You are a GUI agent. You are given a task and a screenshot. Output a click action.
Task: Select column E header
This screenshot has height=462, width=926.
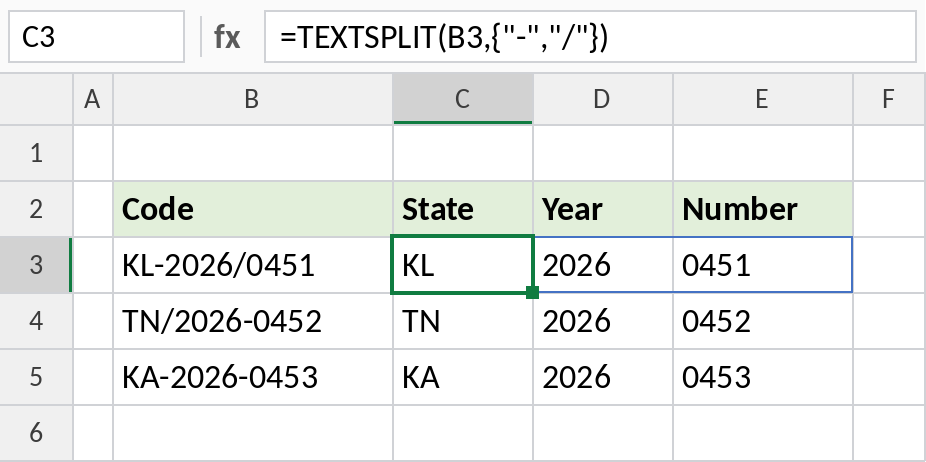[x=763, y=99]
